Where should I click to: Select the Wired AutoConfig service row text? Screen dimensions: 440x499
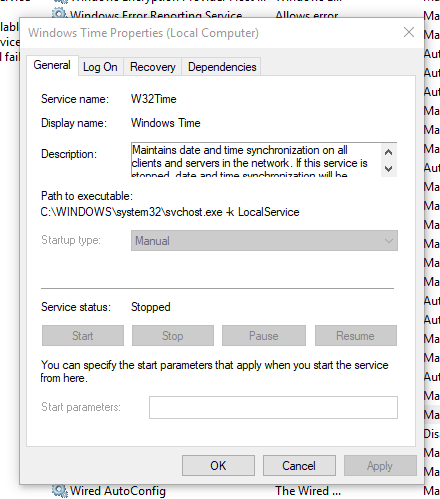(x=118, y=491)
